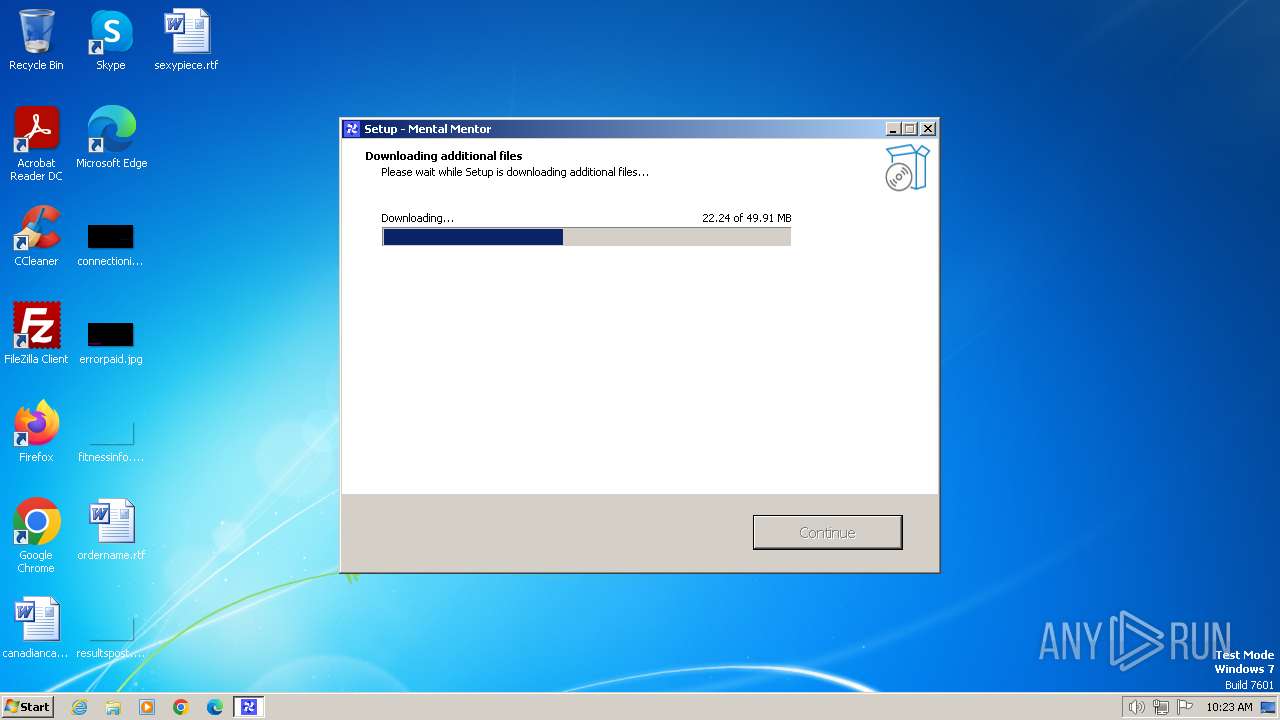Click the installer box and disc icon
The height and width of the screenshot is (720, 1280).
[907, 167]
